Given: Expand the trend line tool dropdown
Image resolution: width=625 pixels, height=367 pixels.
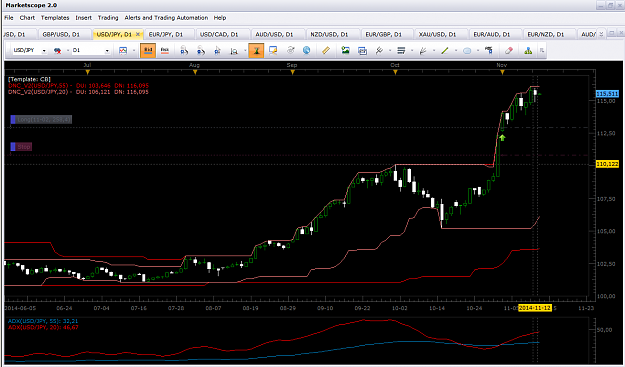Looking at the screenshot, I should (x=455, y=51).
